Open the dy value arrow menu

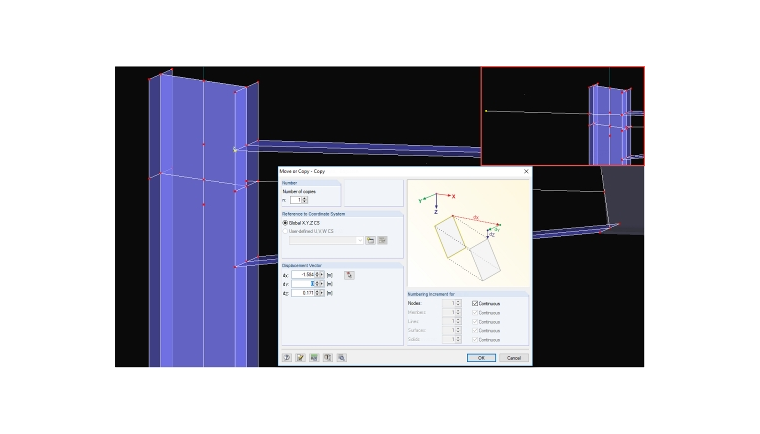point(322,284)
